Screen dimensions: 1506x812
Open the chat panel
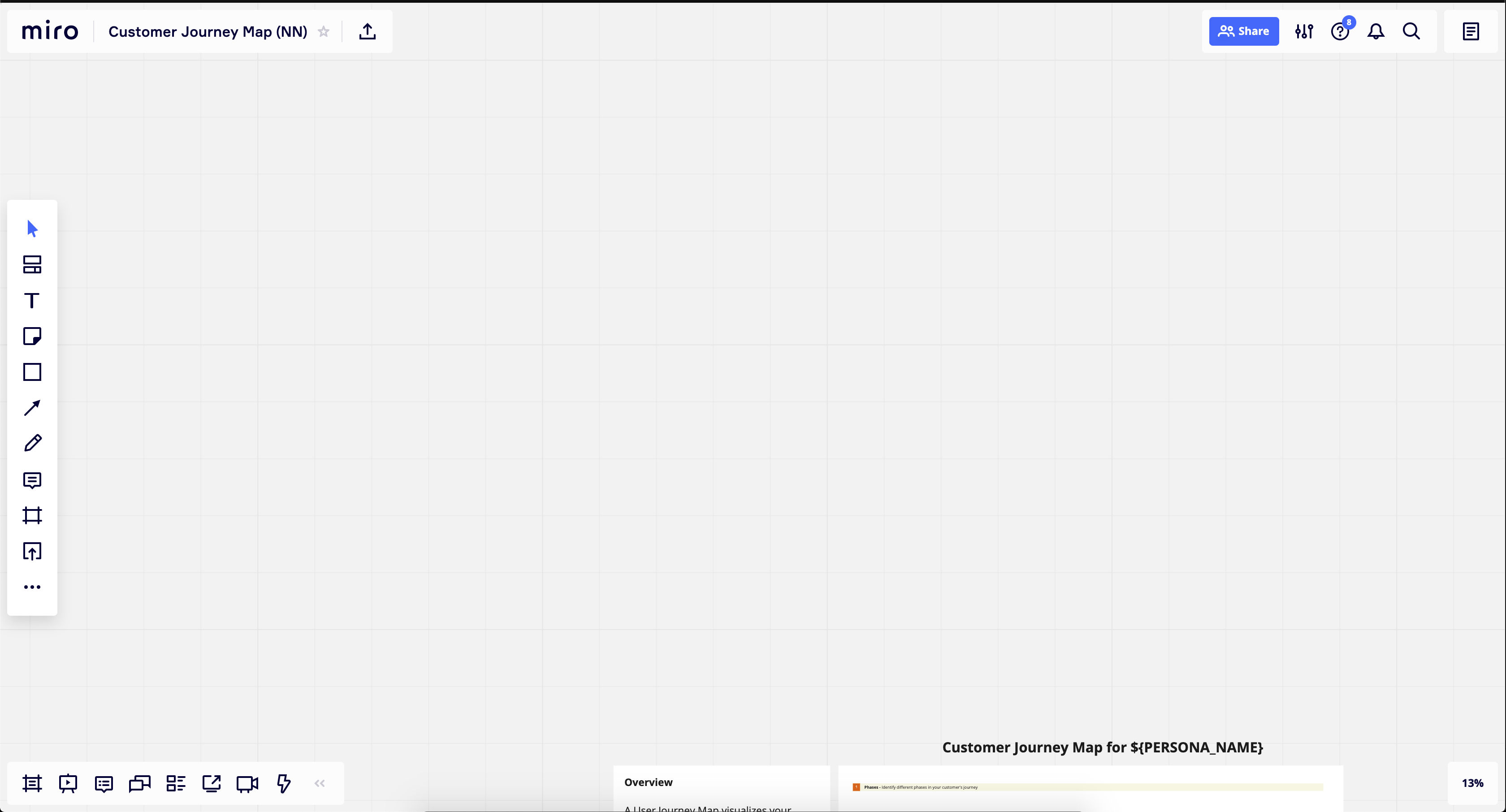click(140, 783)
